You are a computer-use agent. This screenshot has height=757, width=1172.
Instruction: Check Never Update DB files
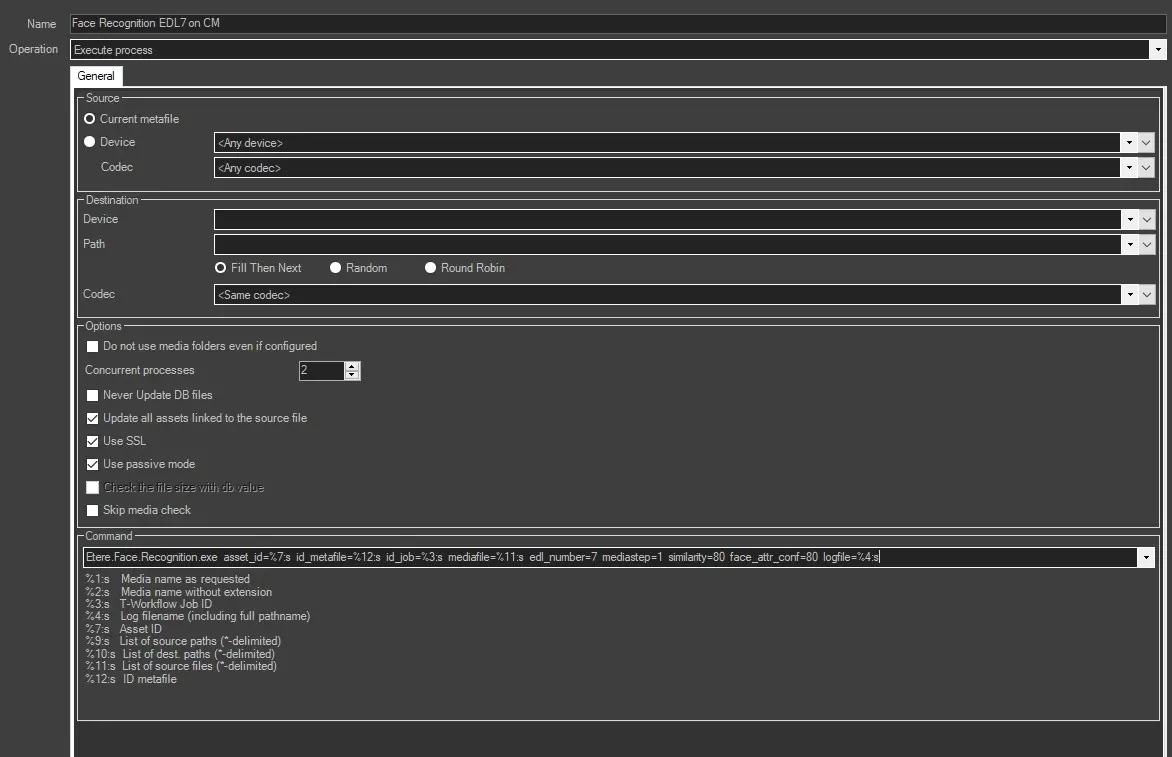(x=93, y=395)
